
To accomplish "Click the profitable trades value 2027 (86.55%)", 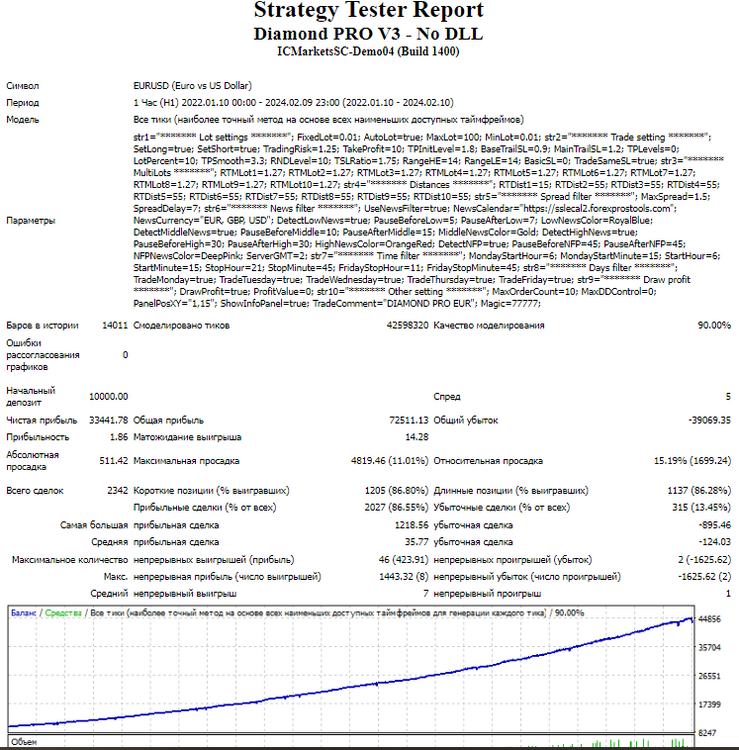I will pos(397,507).
